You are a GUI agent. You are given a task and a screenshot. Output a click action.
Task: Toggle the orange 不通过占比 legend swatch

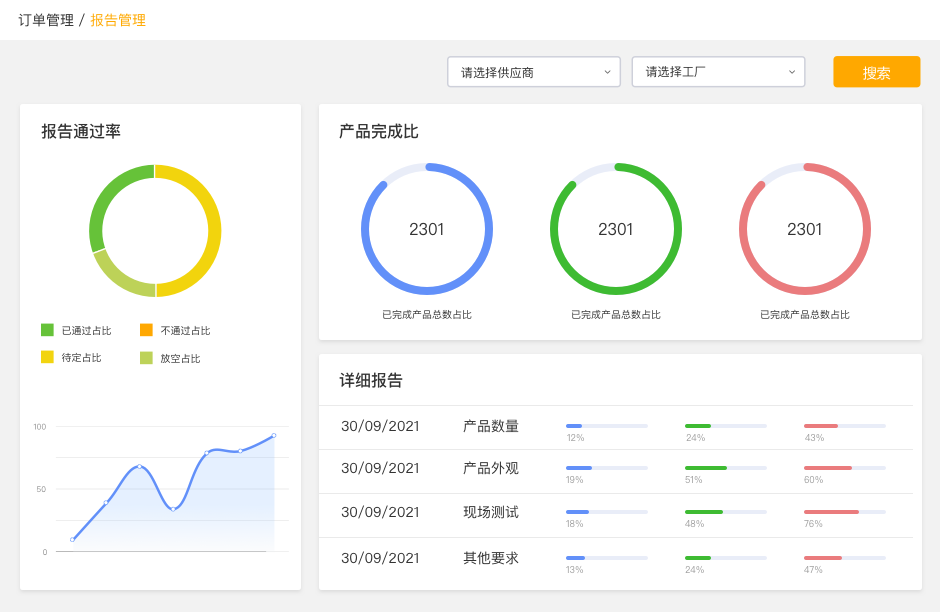point(146,330)
